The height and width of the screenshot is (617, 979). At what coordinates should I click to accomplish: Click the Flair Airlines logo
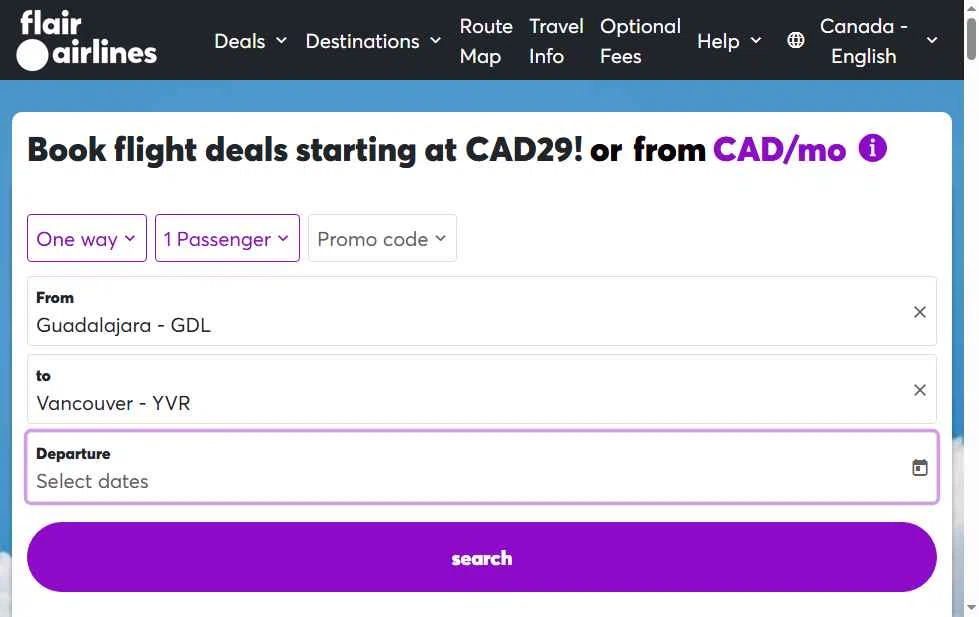(x=88, y=41)
